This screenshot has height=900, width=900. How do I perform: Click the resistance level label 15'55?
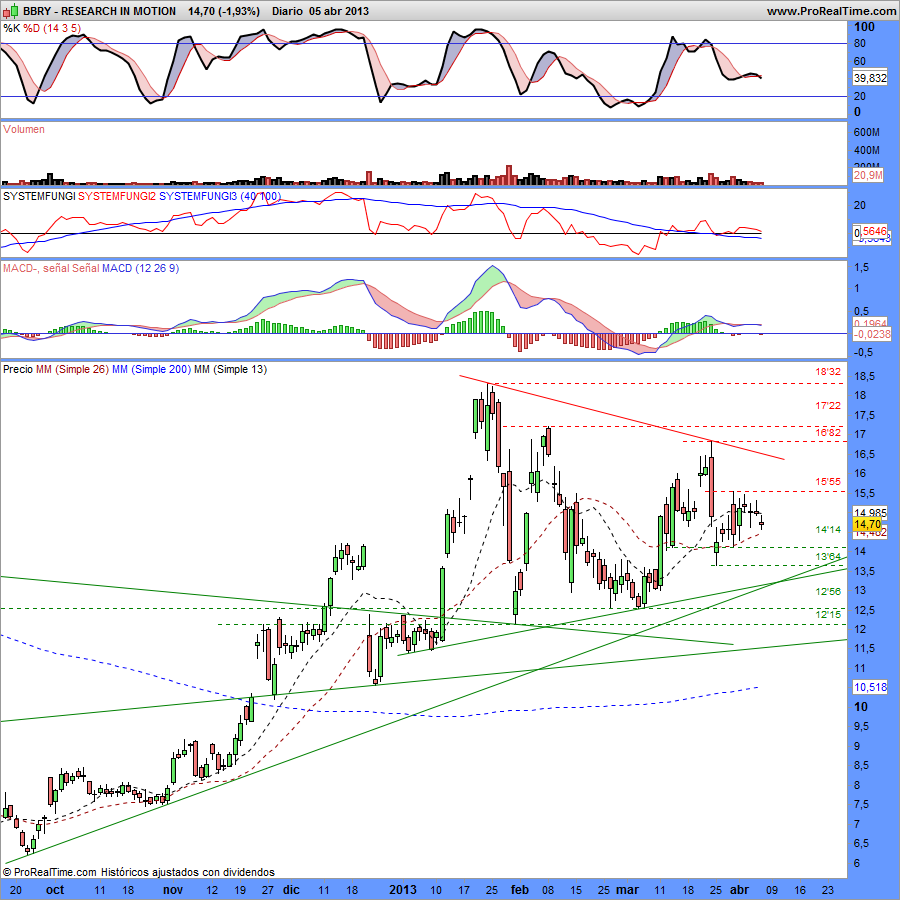tap(828, 482)
